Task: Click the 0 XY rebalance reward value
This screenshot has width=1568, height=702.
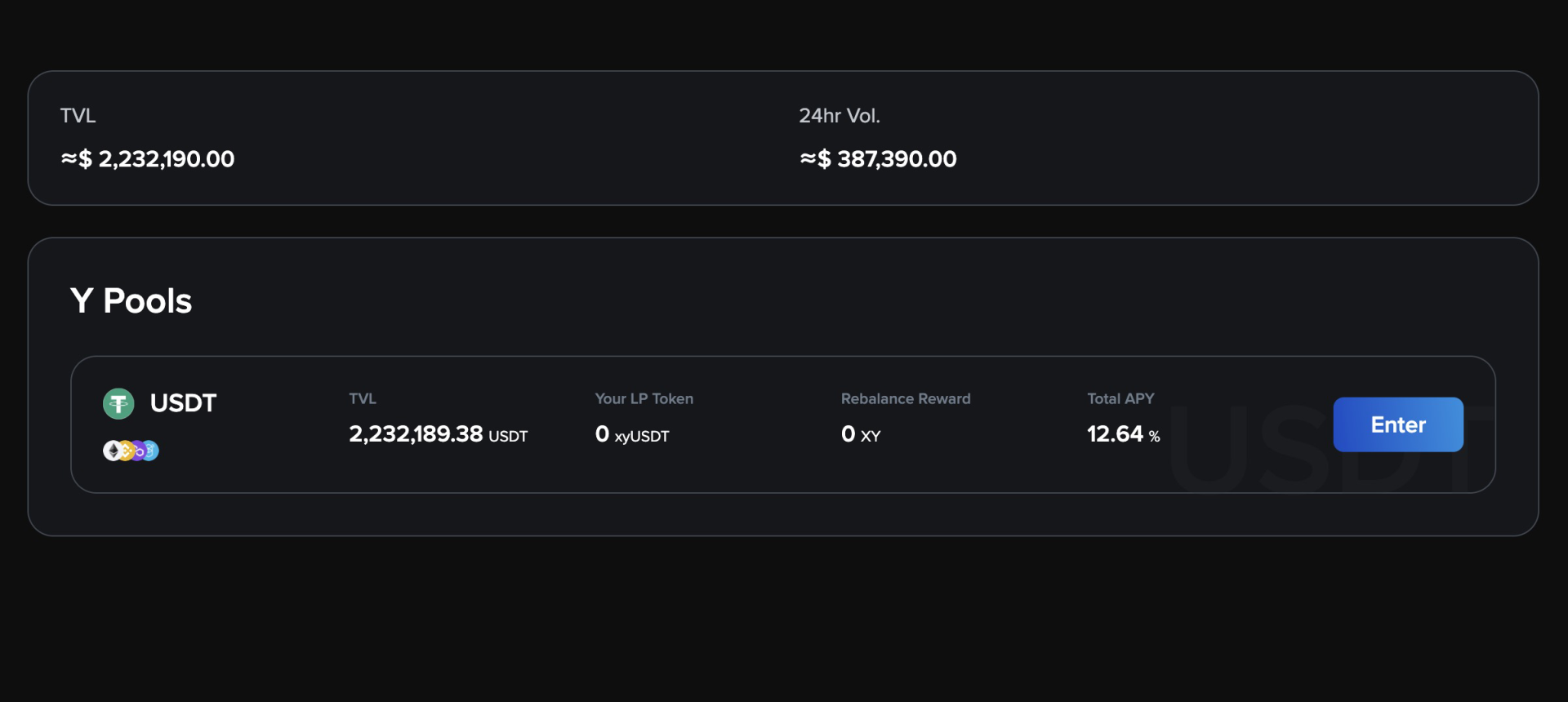Action: [x=861, y=434]
